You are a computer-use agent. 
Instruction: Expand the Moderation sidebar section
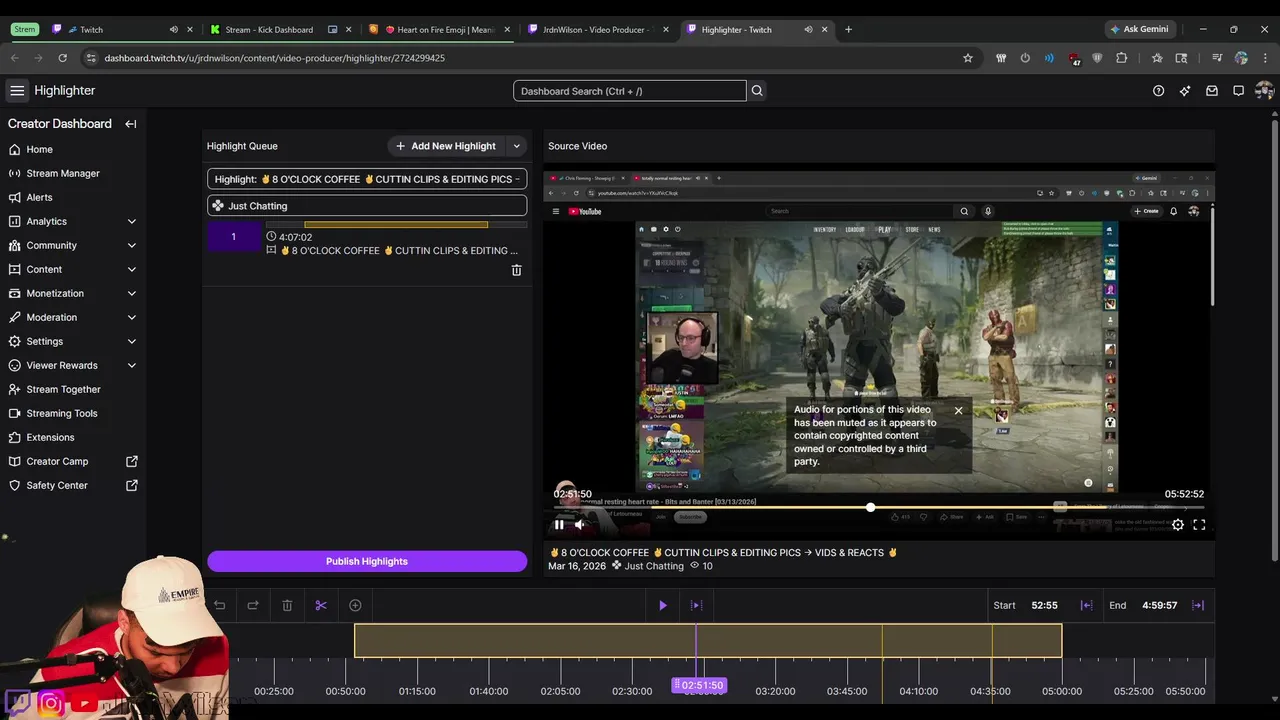pos(132,317)
